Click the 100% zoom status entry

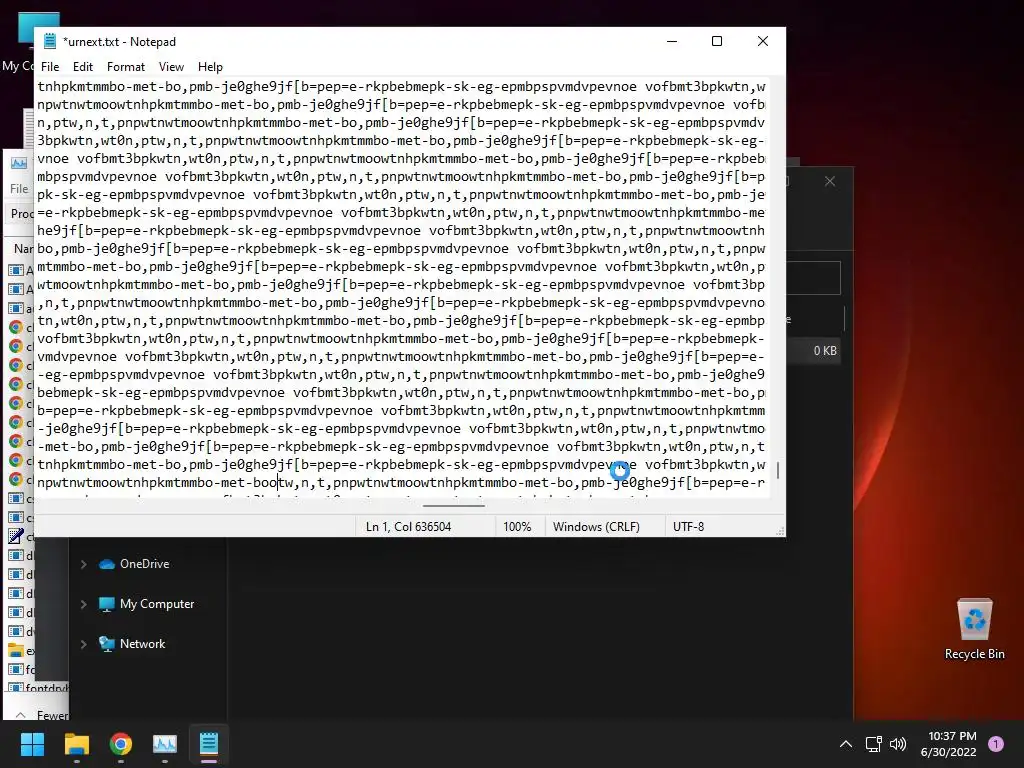click(517, 527)
